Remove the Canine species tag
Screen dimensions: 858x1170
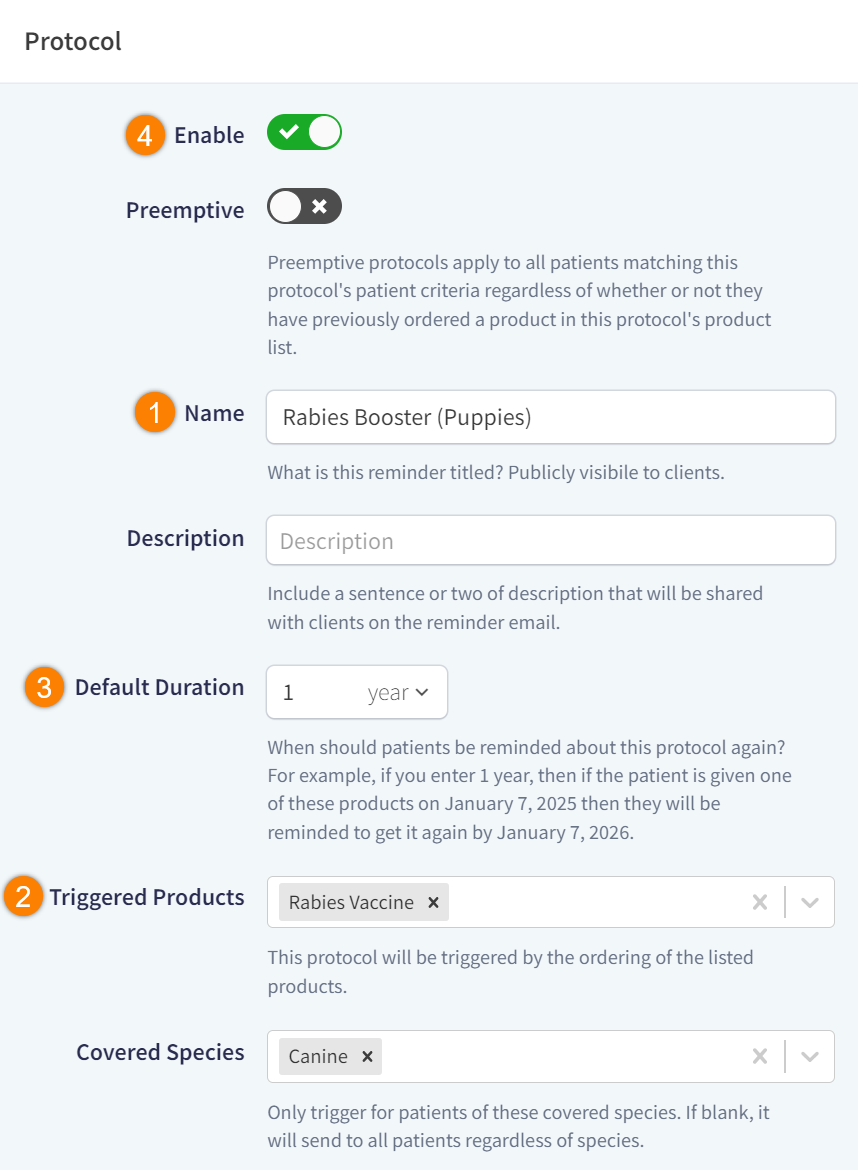coord(366,1056)
